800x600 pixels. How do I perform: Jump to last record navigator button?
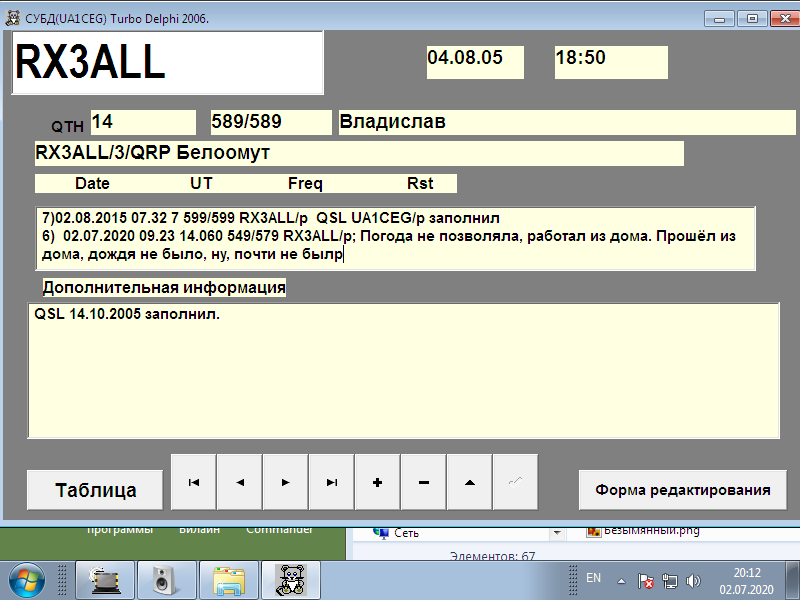point(331,482)
